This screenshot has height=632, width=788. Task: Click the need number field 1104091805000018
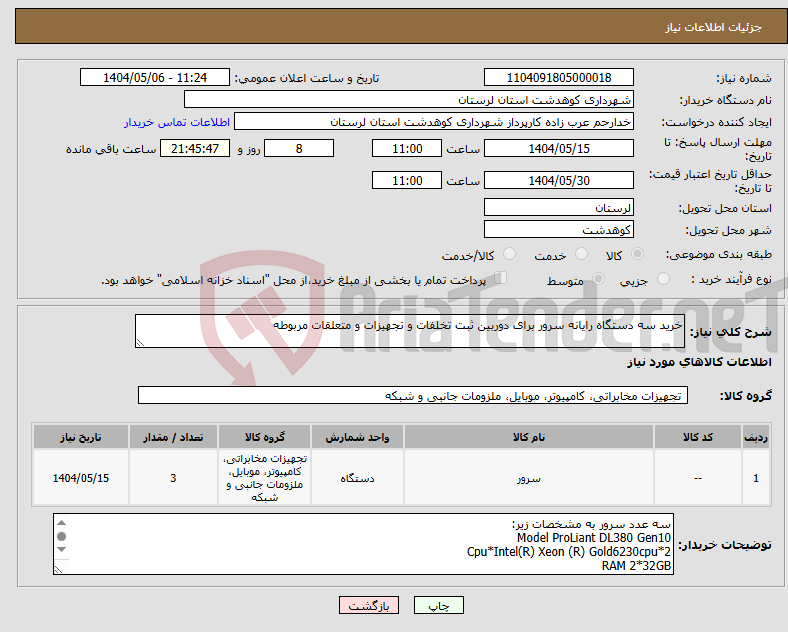(x=558, y=78)
